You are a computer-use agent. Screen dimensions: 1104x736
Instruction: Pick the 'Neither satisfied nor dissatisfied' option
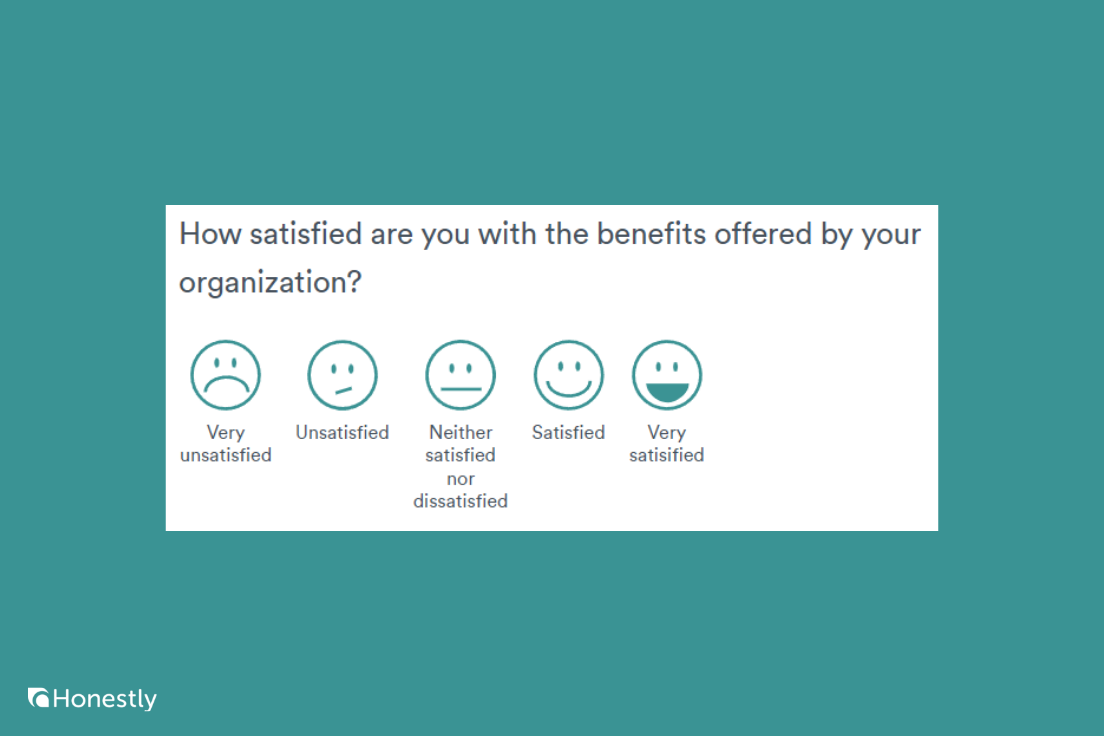tap(460, 373)
